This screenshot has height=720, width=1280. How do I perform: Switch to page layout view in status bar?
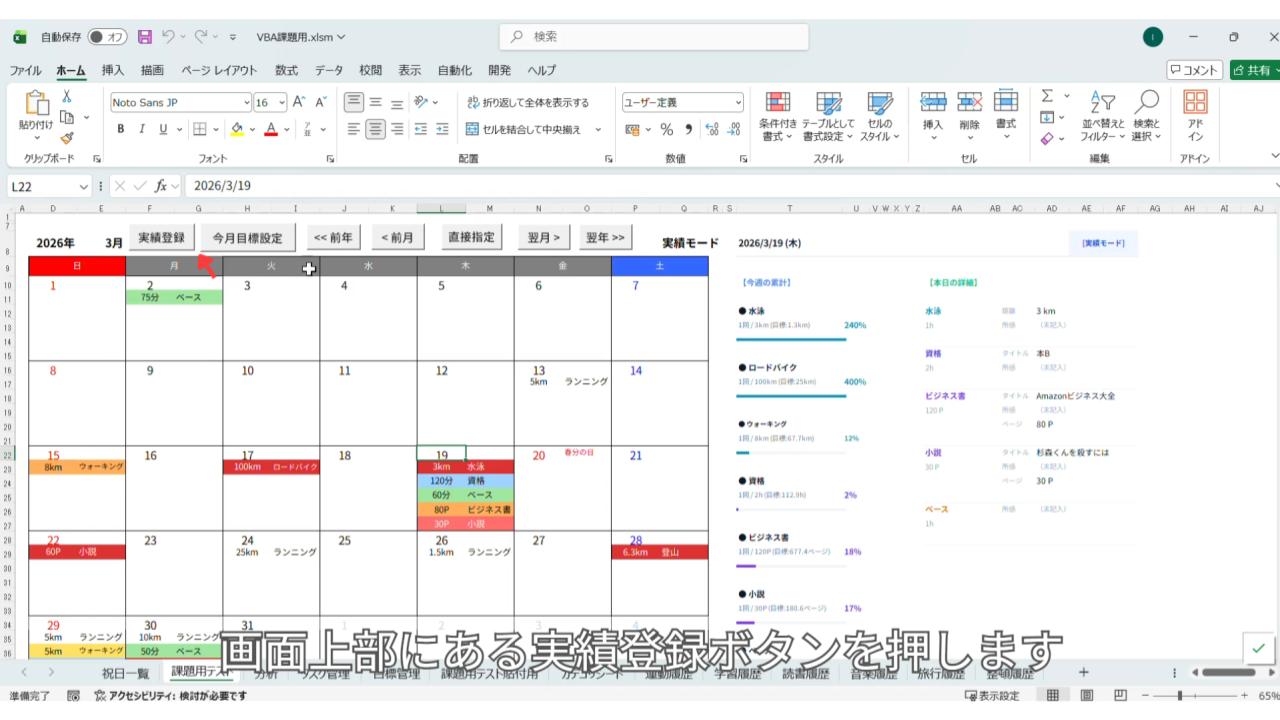pyautogui.click(x=1087, y=696)
